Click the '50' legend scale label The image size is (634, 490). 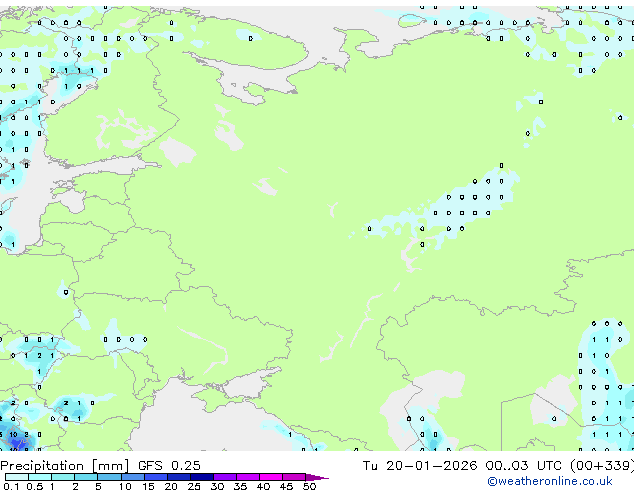coord(309,486)
